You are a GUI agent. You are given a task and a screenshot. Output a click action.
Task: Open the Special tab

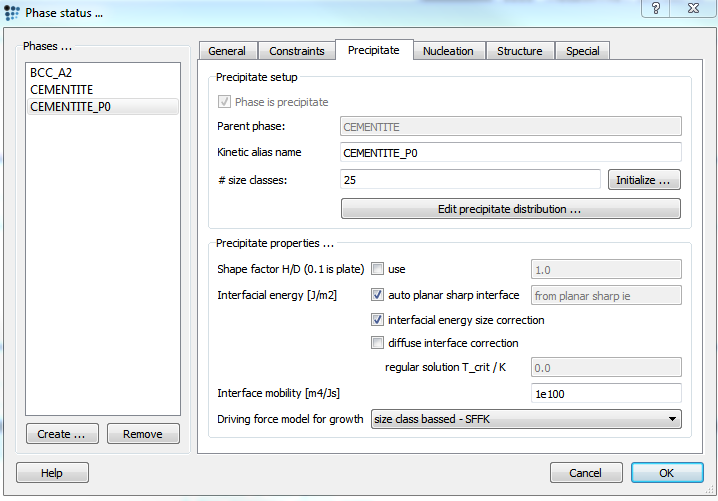point(582,51)
